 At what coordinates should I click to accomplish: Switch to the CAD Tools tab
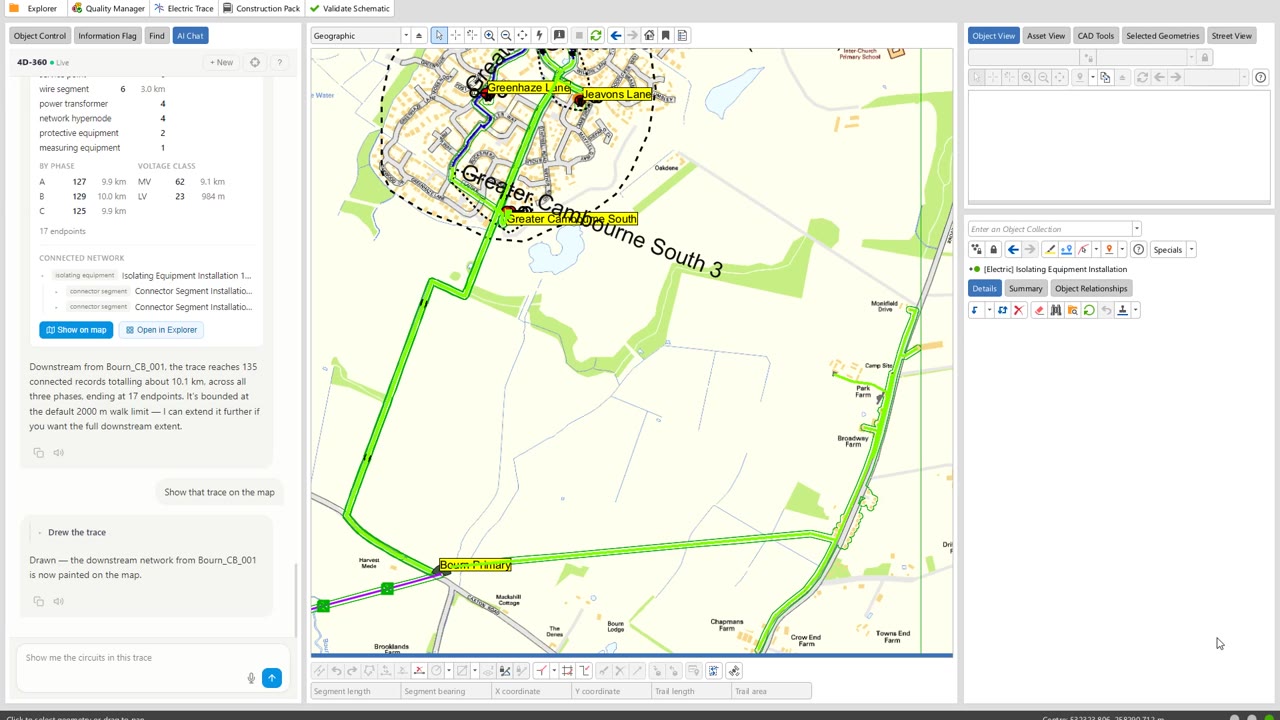coord(1096,36)
